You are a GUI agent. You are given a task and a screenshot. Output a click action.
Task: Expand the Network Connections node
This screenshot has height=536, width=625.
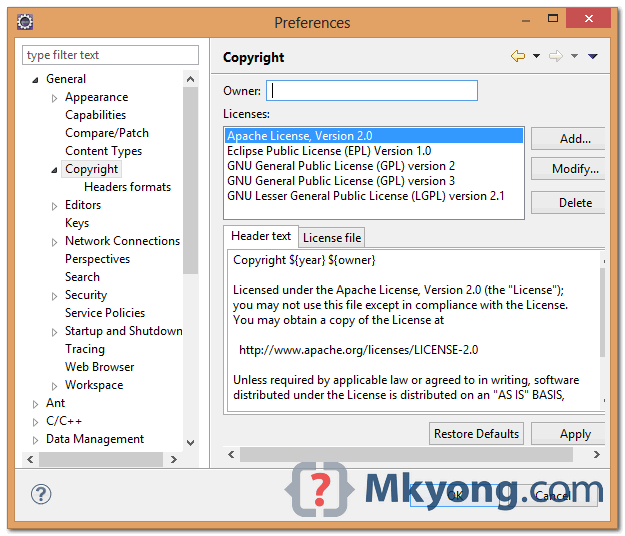[x=54, y=242]
